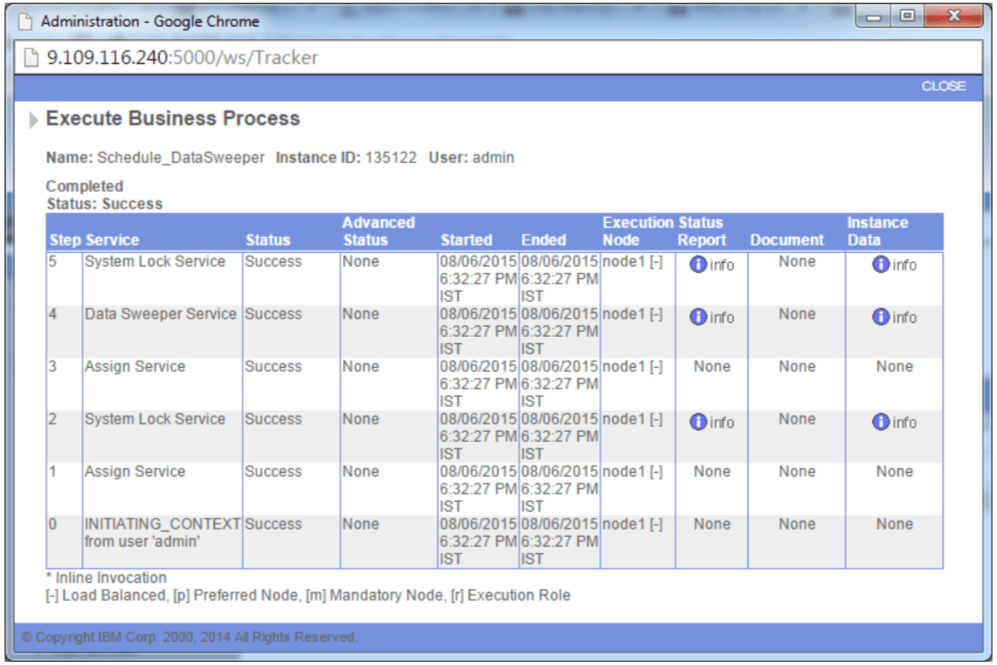Click the Status column header
The image size is (997, 665).
tap(268, 240)
